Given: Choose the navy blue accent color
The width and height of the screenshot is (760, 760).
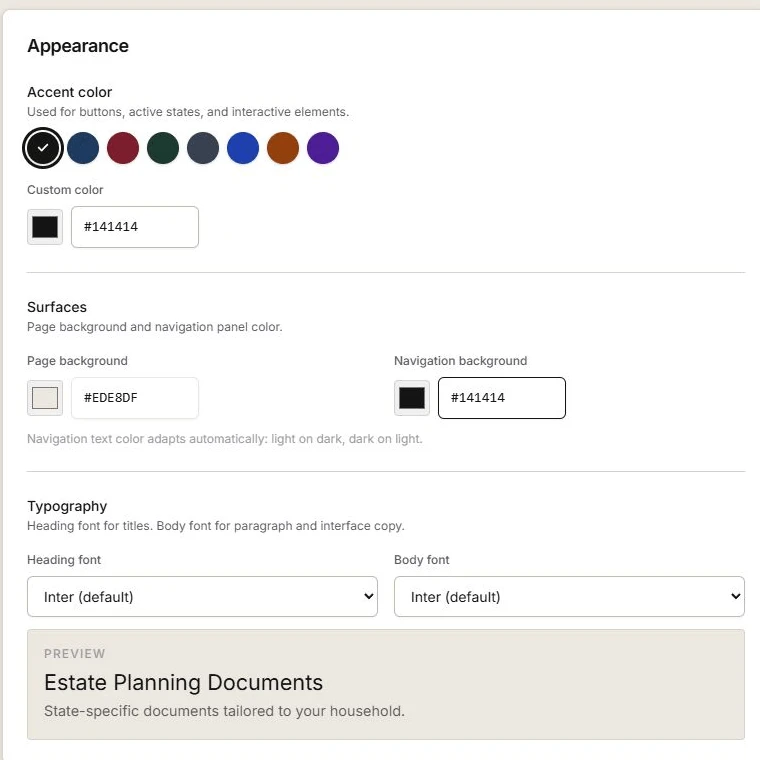Looking at the screenshot, I should coord(83,148).
